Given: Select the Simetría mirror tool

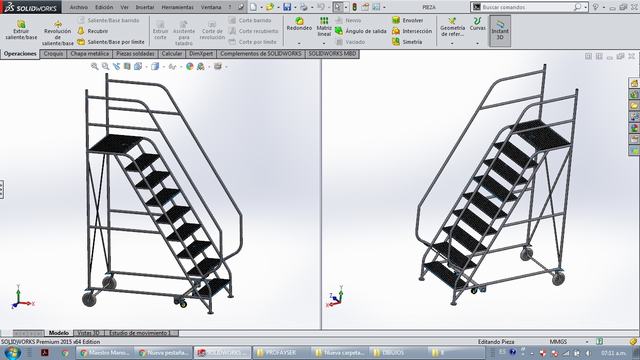Looking at the screenshot, I should click(x=407, y=42).
